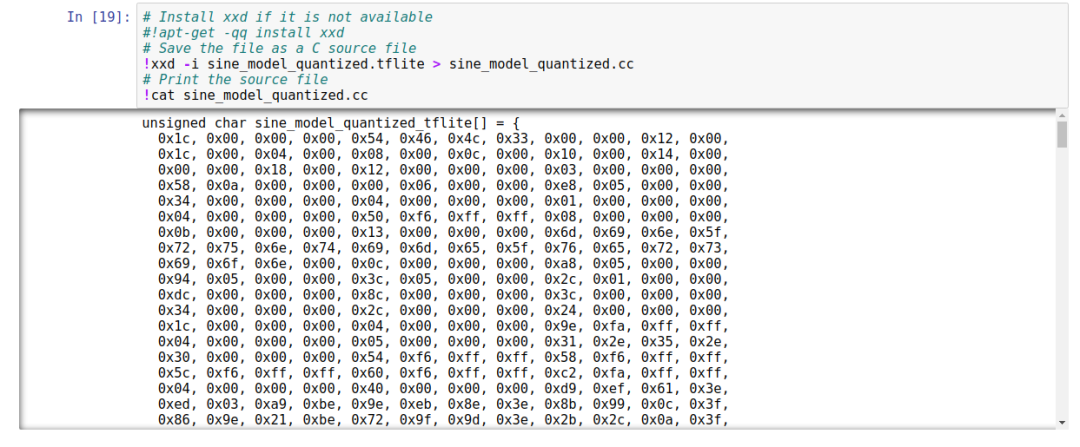Click the In [19] cell prompt
1080x447 pixels.
pyautogui.click(x=101, y=16)
